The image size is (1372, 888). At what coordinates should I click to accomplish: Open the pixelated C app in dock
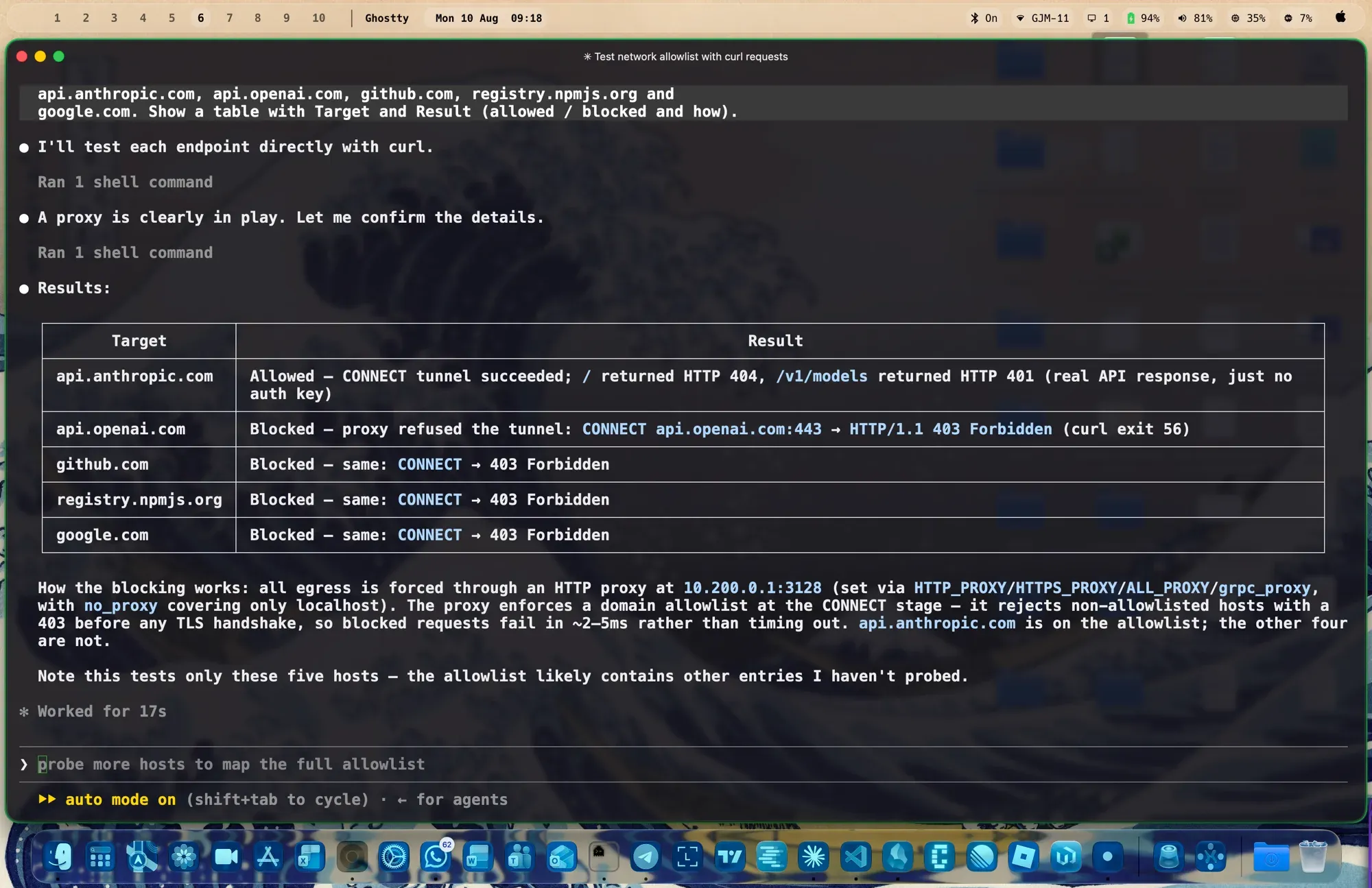coord(939,856)
